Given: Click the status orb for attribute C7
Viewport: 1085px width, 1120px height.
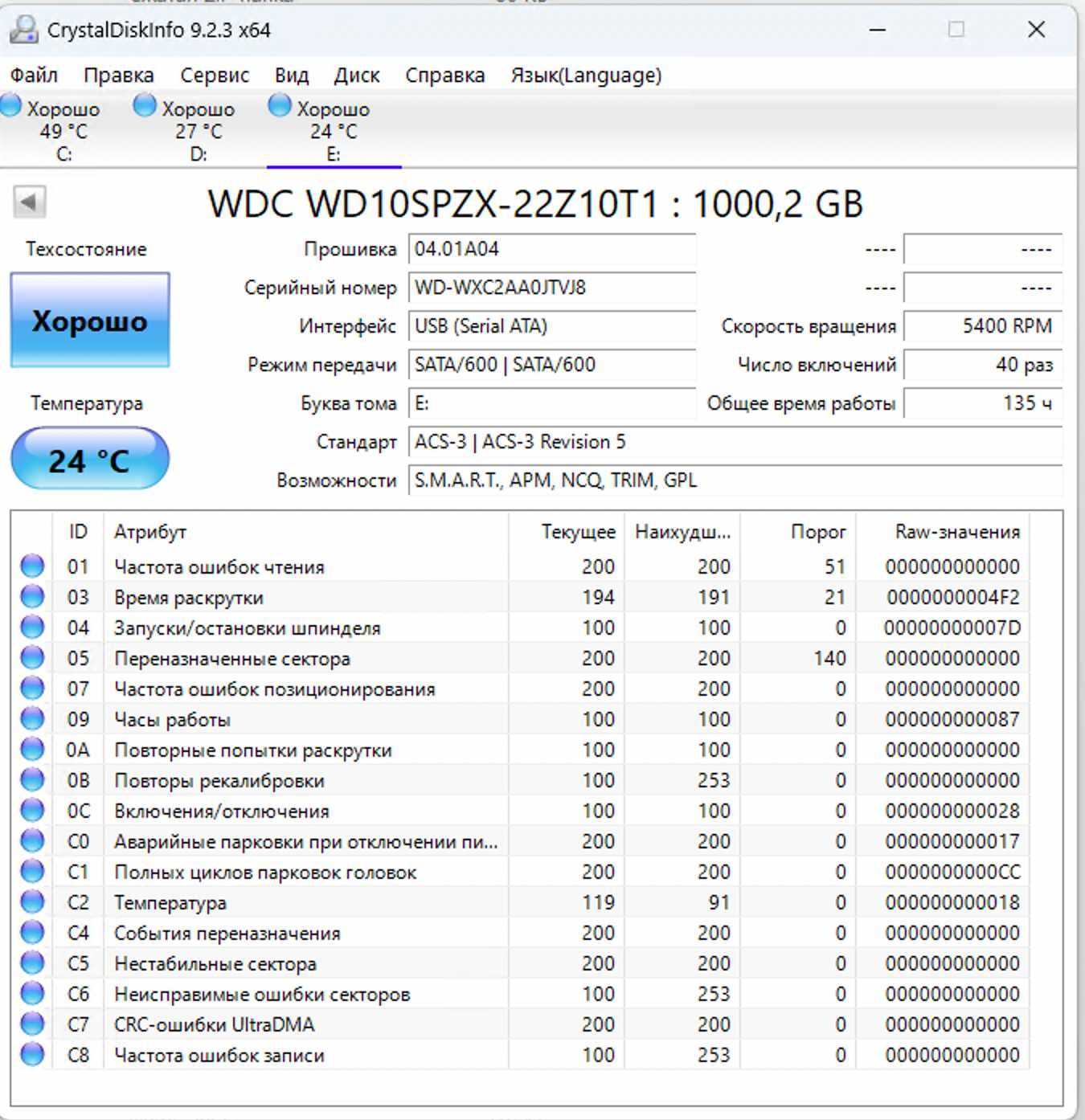Looking at the screenshot, I should [x=32, y=1024].
